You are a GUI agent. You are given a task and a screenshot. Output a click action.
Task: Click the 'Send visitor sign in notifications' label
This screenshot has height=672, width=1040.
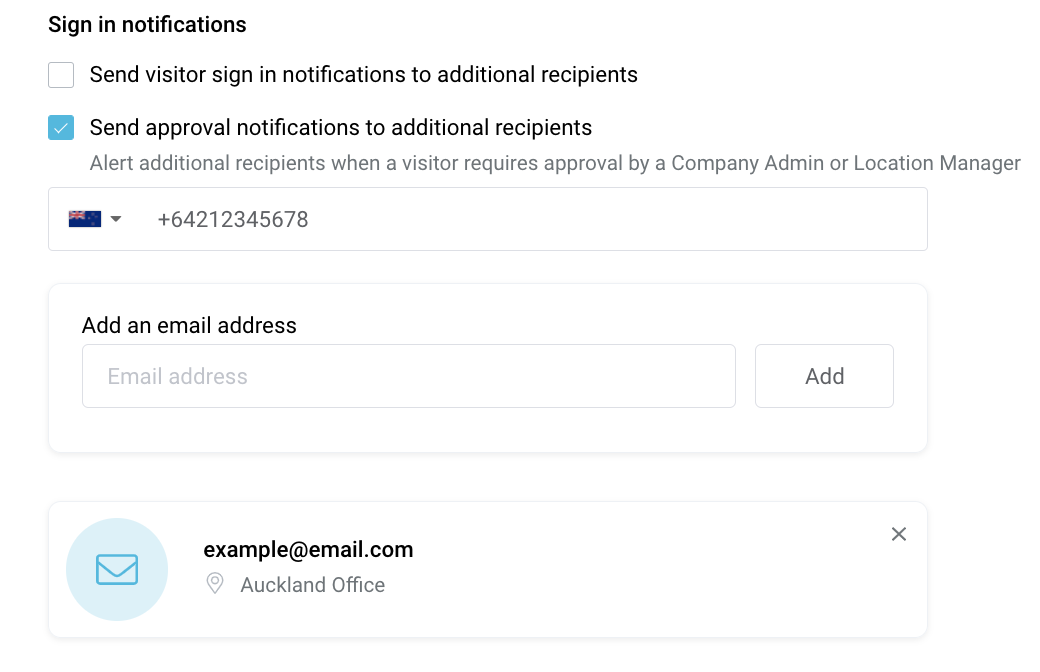point(363,74)
